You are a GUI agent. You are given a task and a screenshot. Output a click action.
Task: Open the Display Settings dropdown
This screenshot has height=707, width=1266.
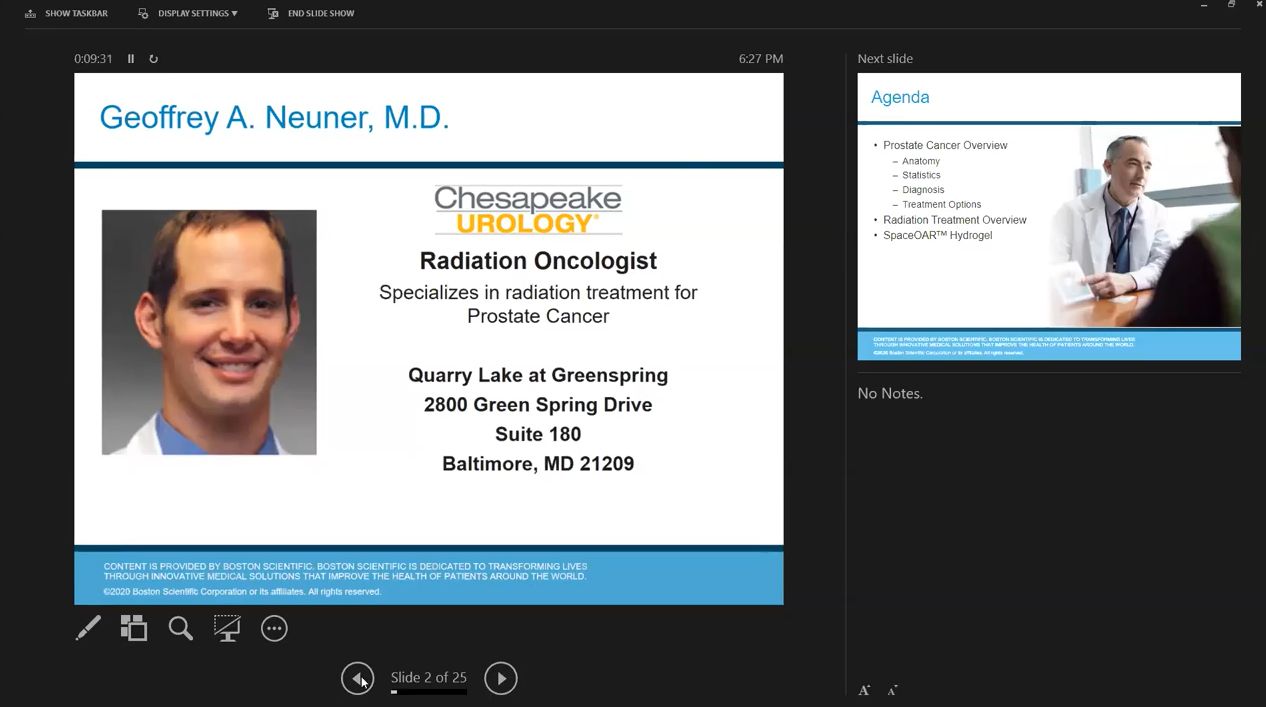tap(188, 13)
